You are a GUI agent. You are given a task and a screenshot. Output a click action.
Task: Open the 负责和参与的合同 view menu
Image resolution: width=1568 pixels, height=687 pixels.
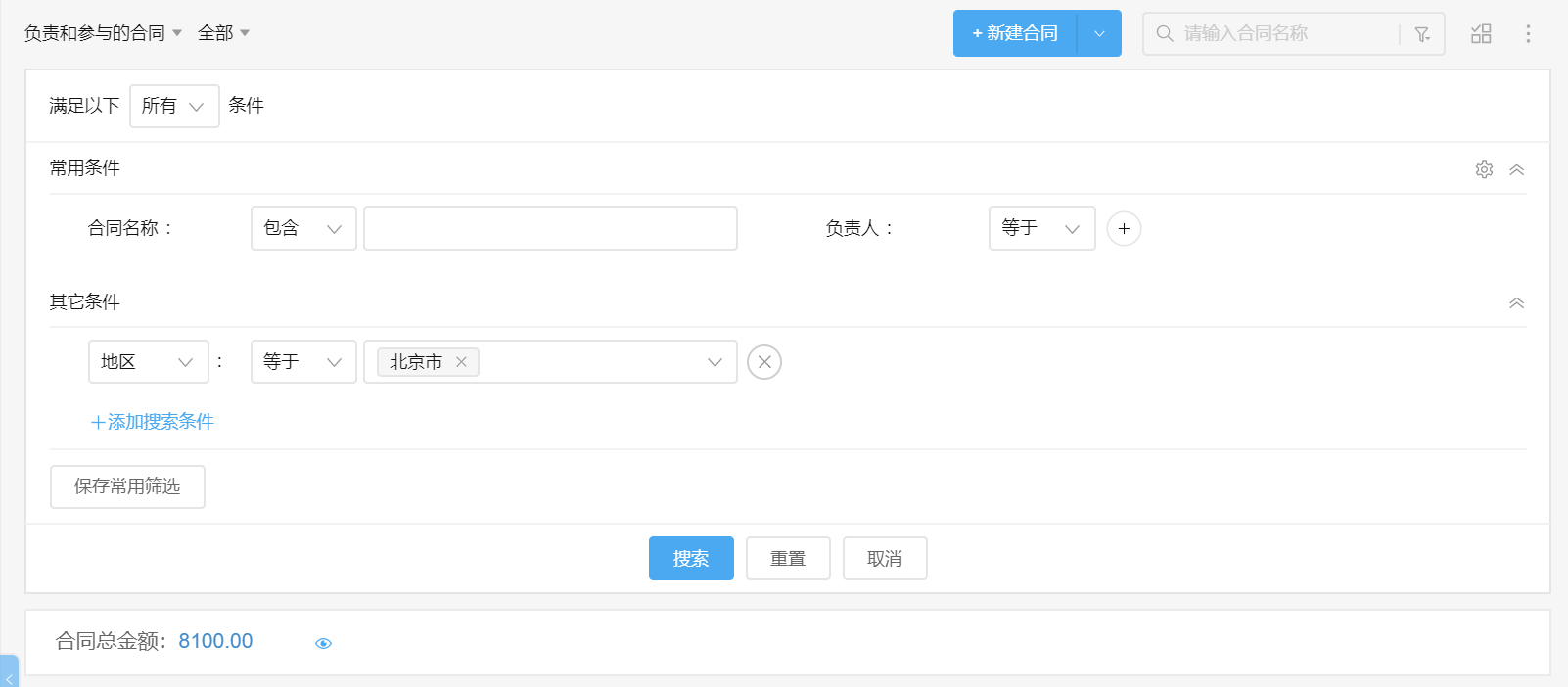click(x=103, y=33)
